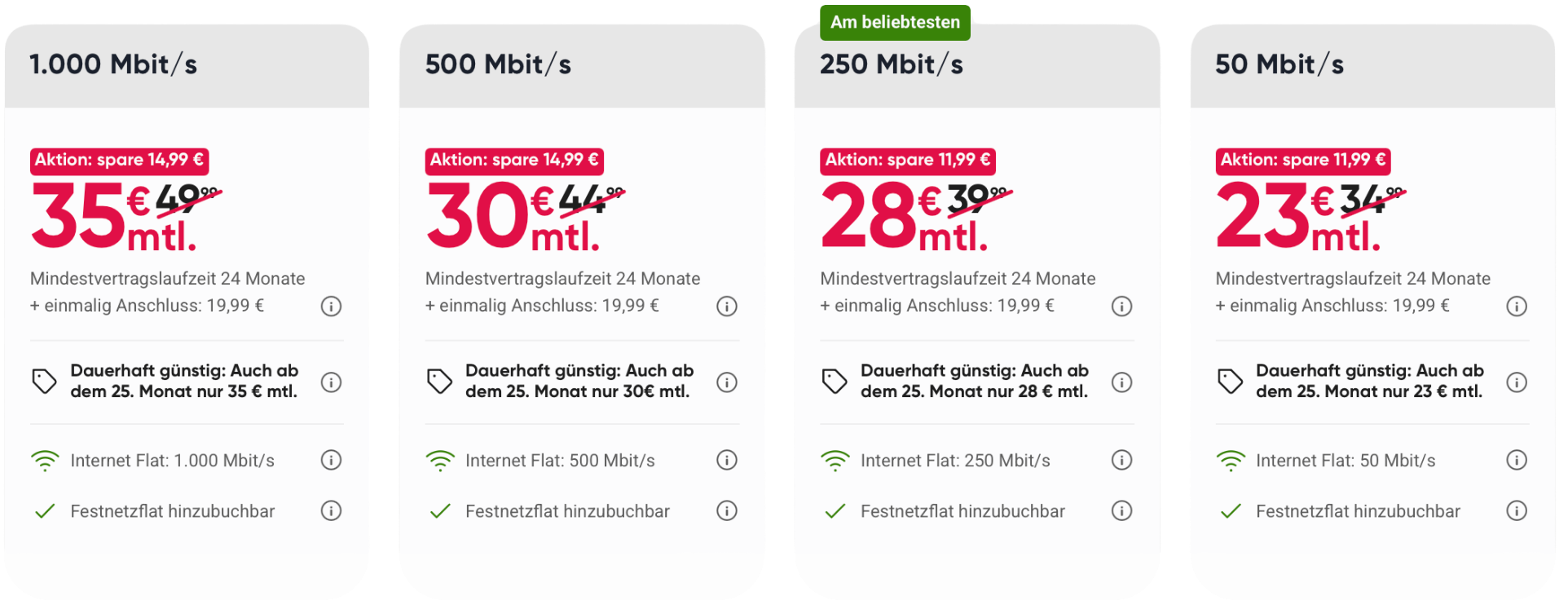
Task: Click info icon for Festnetzflat in the 50 Mbit/s card
Action: click(x=1517, y=511)
